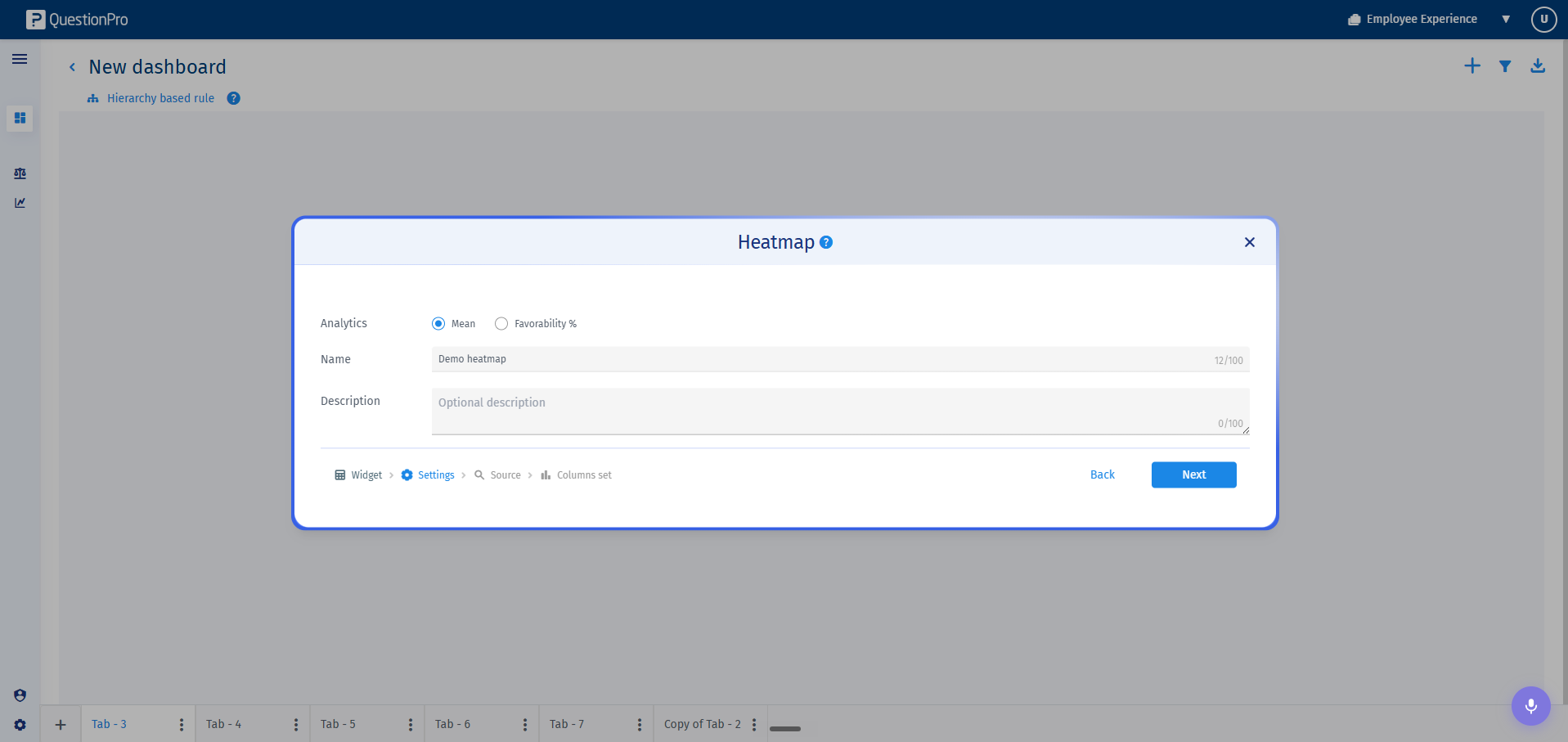This screenshot has width=1568, height=742.
Task: Go back using arrow beside New dashboard
Action: pyautogui.click(x=72, y=67)
